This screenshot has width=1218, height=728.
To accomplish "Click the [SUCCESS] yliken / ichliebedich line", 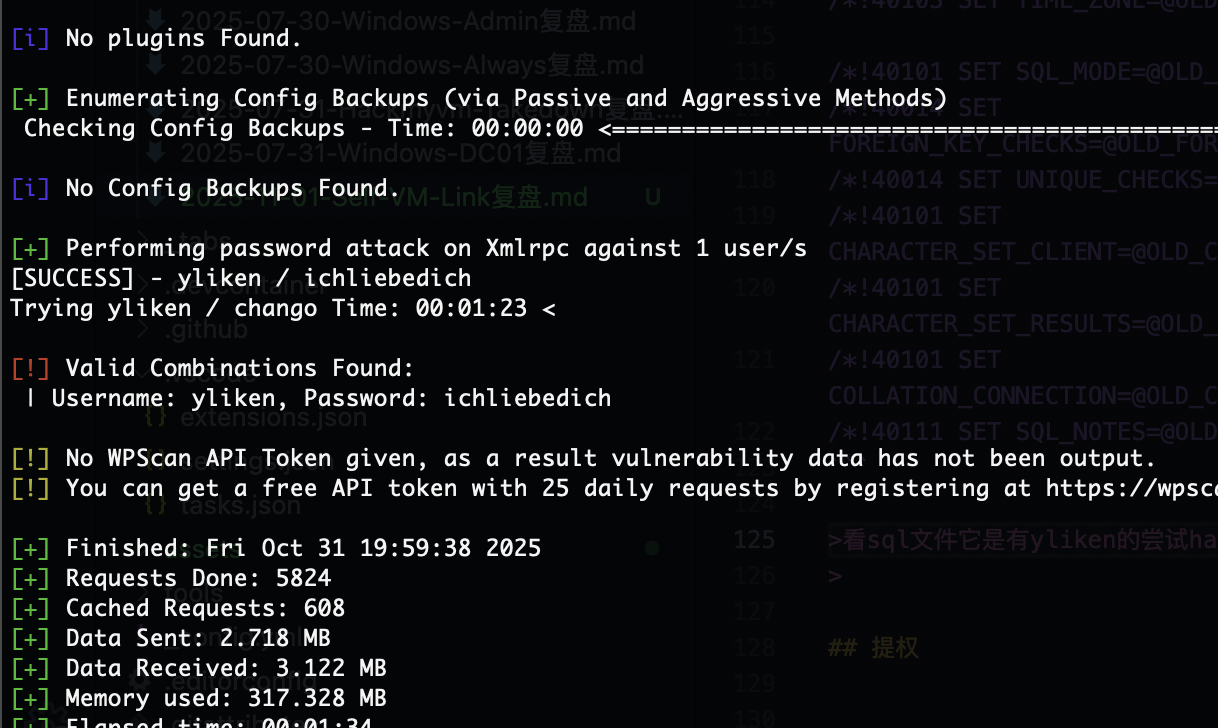I will [x=240, y=278].
